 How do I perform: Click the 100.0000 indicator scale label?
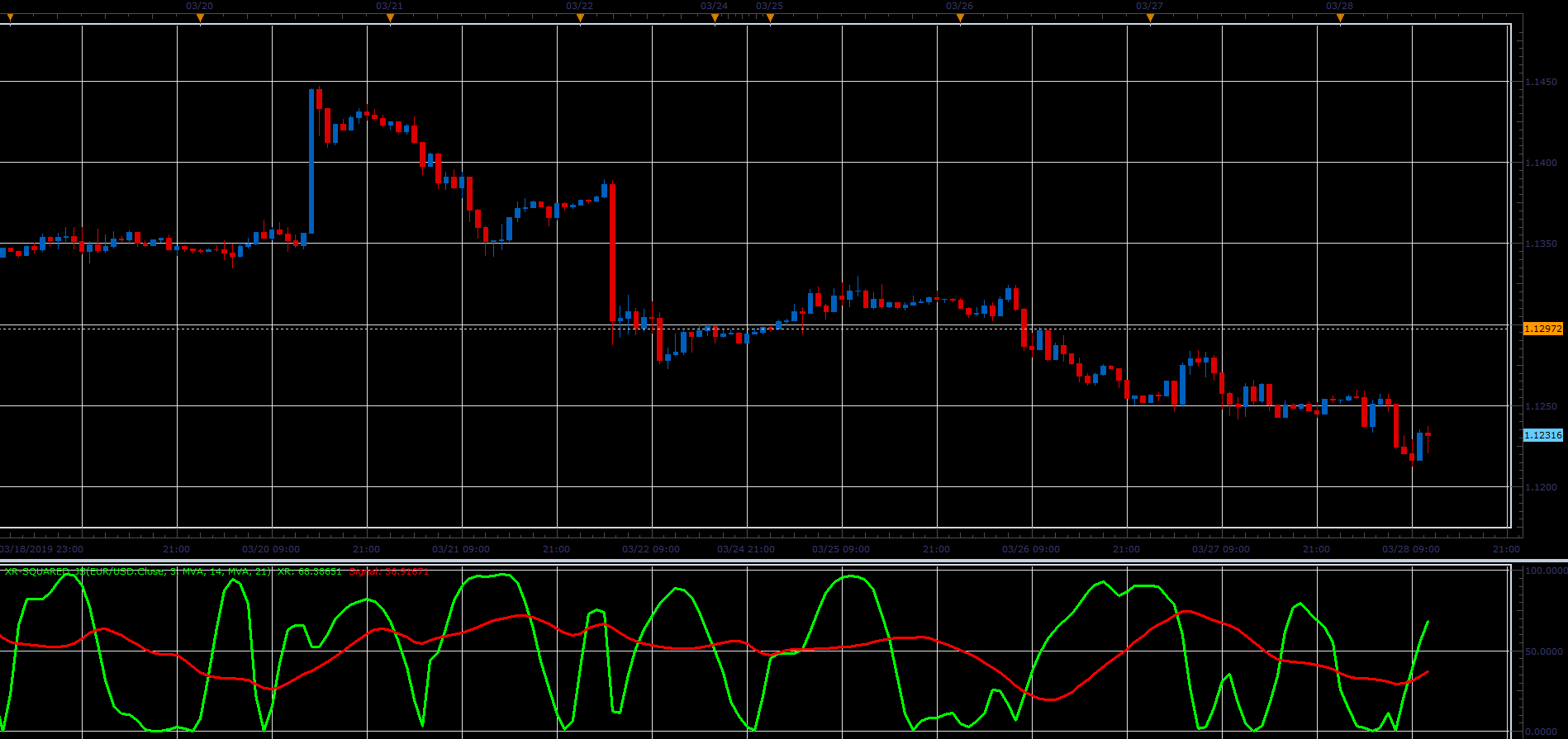[1545, 571]
